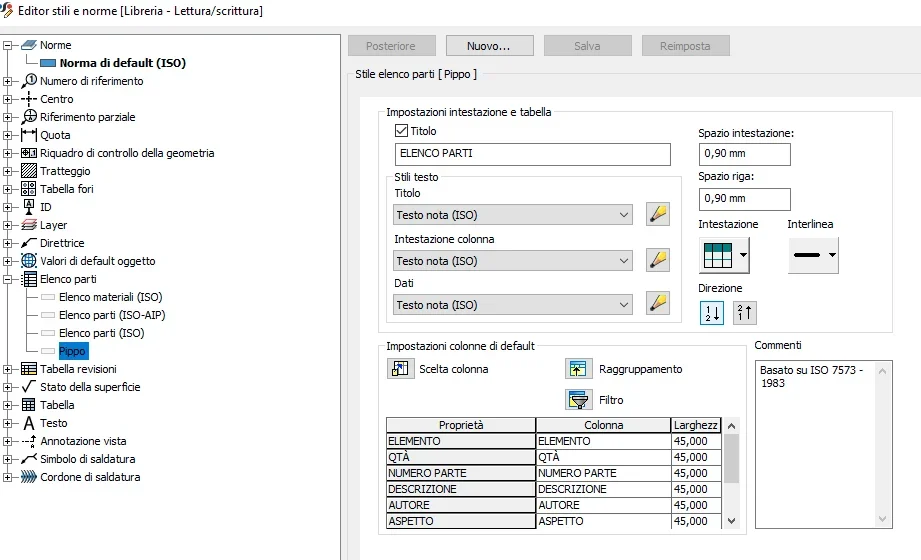The height and width of the screenshot is (560, 921).
Task: Click the Elenco parti table icon
Action: click(x=29, y=279)
